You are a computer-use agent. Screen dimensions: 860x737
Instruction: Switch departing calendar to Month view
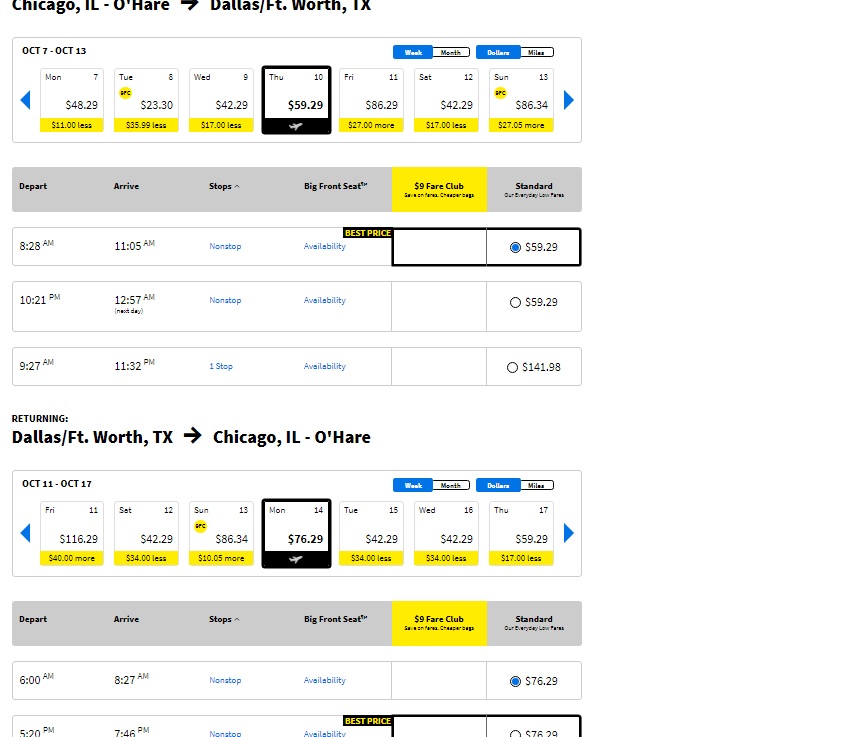451,52
